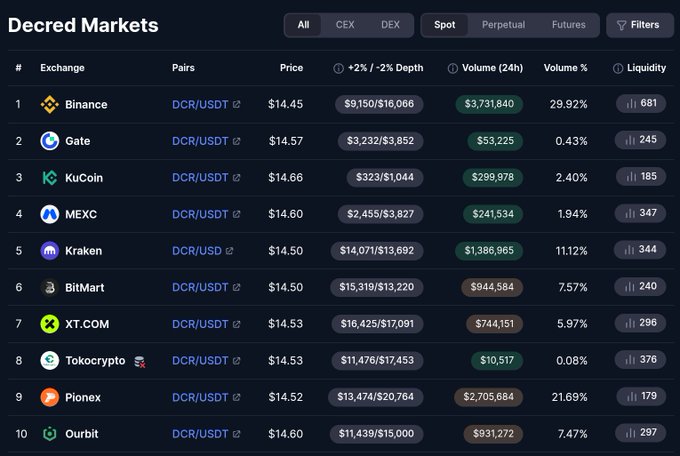Open KuCoin DCR/USDT pair link
Image resolution: width=680 pixels, height=456 pixels.
[200, 177]
